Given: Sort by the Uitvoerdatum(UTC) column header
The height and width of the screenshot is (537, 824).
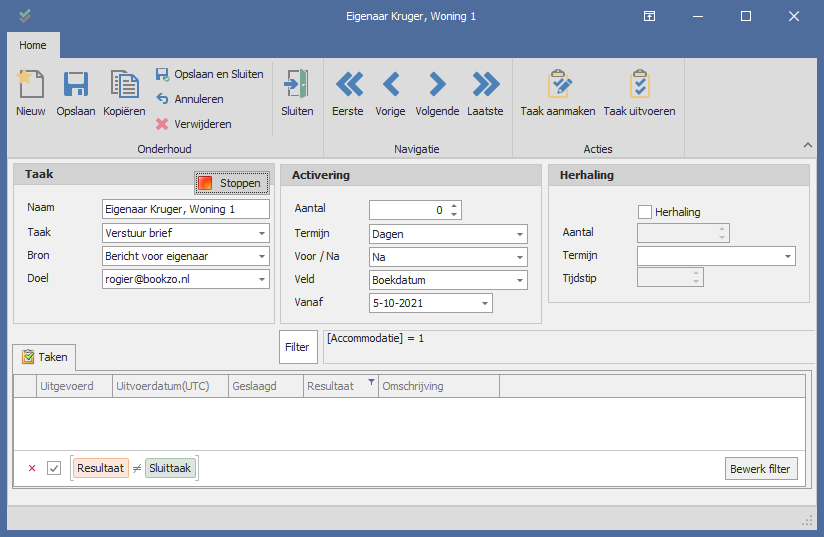Looking at the screenshot, I should click(170, 386).
